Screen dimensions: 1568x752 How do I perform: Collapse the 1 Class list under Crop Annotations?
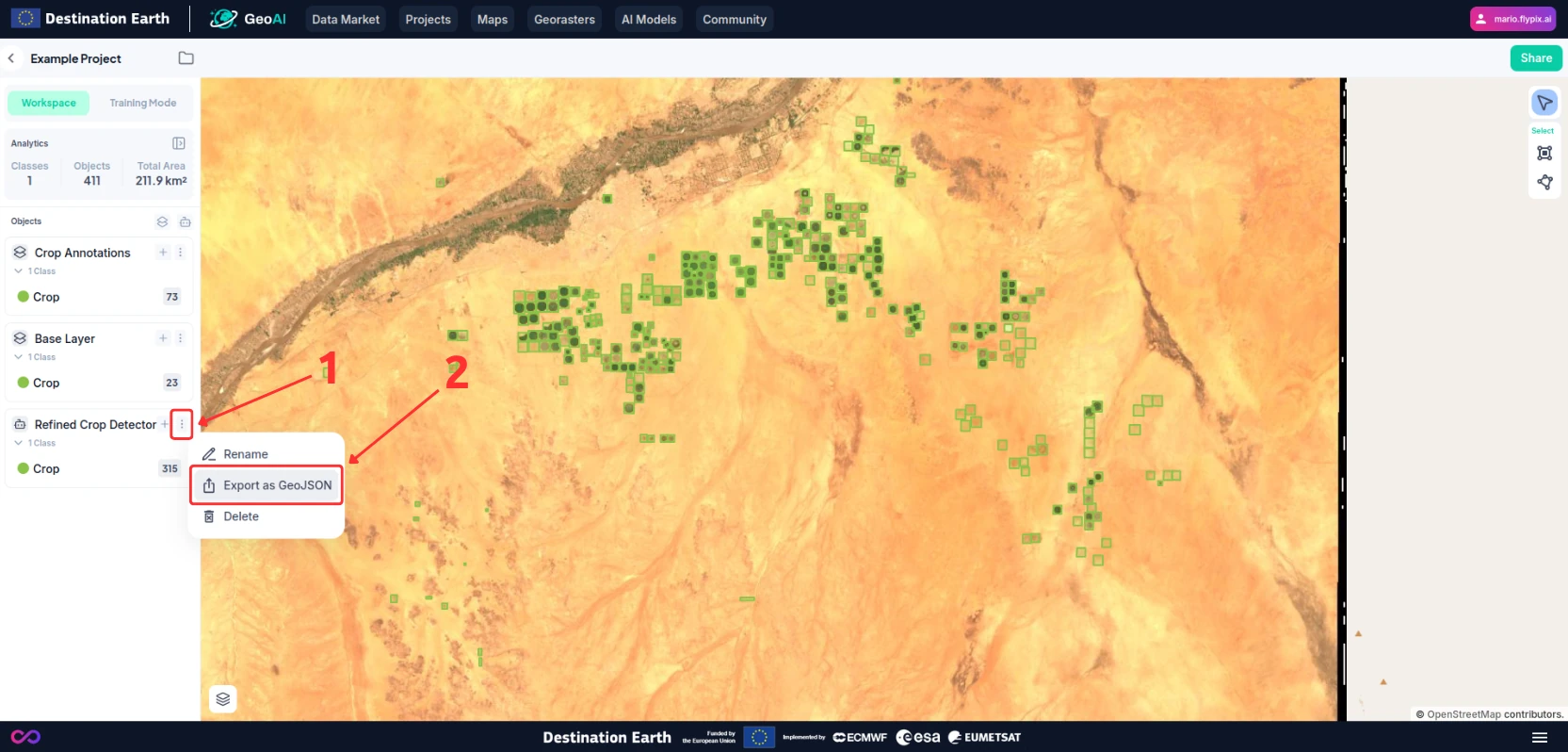[x=19, y=271]
